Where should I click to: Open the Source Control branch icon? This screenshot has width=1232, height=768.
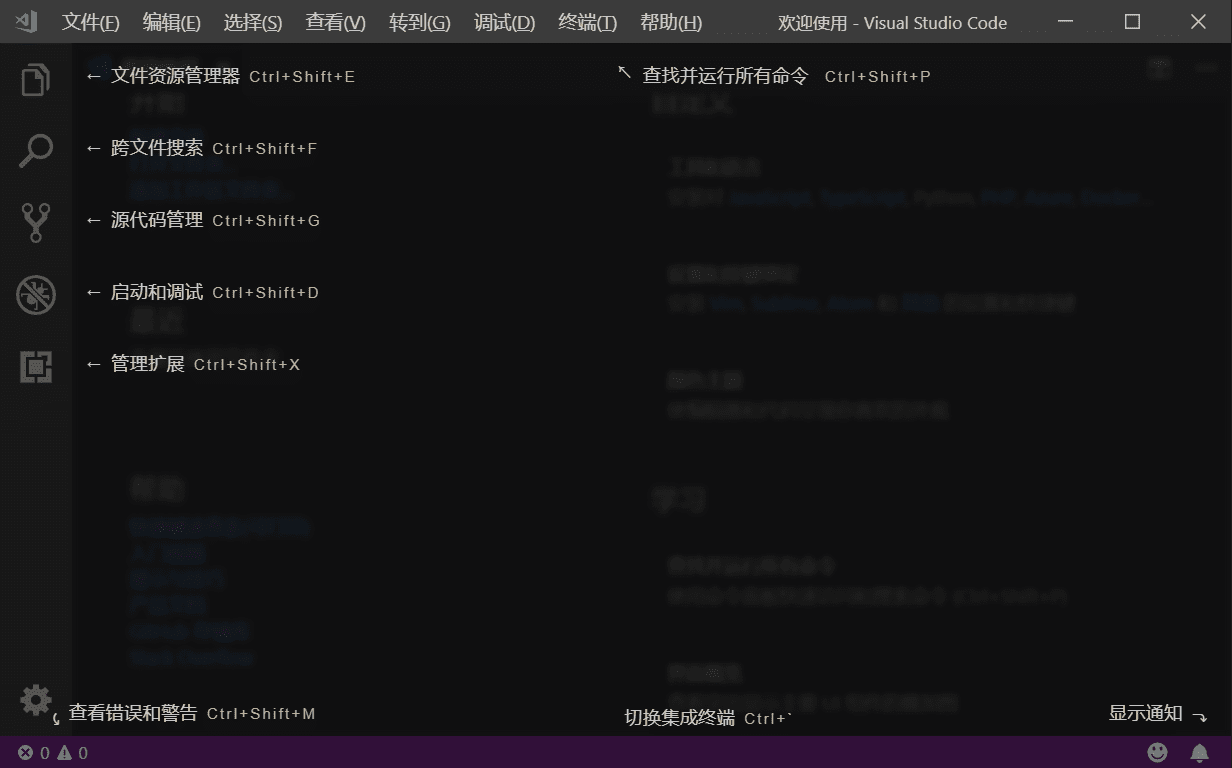[35, 223]
